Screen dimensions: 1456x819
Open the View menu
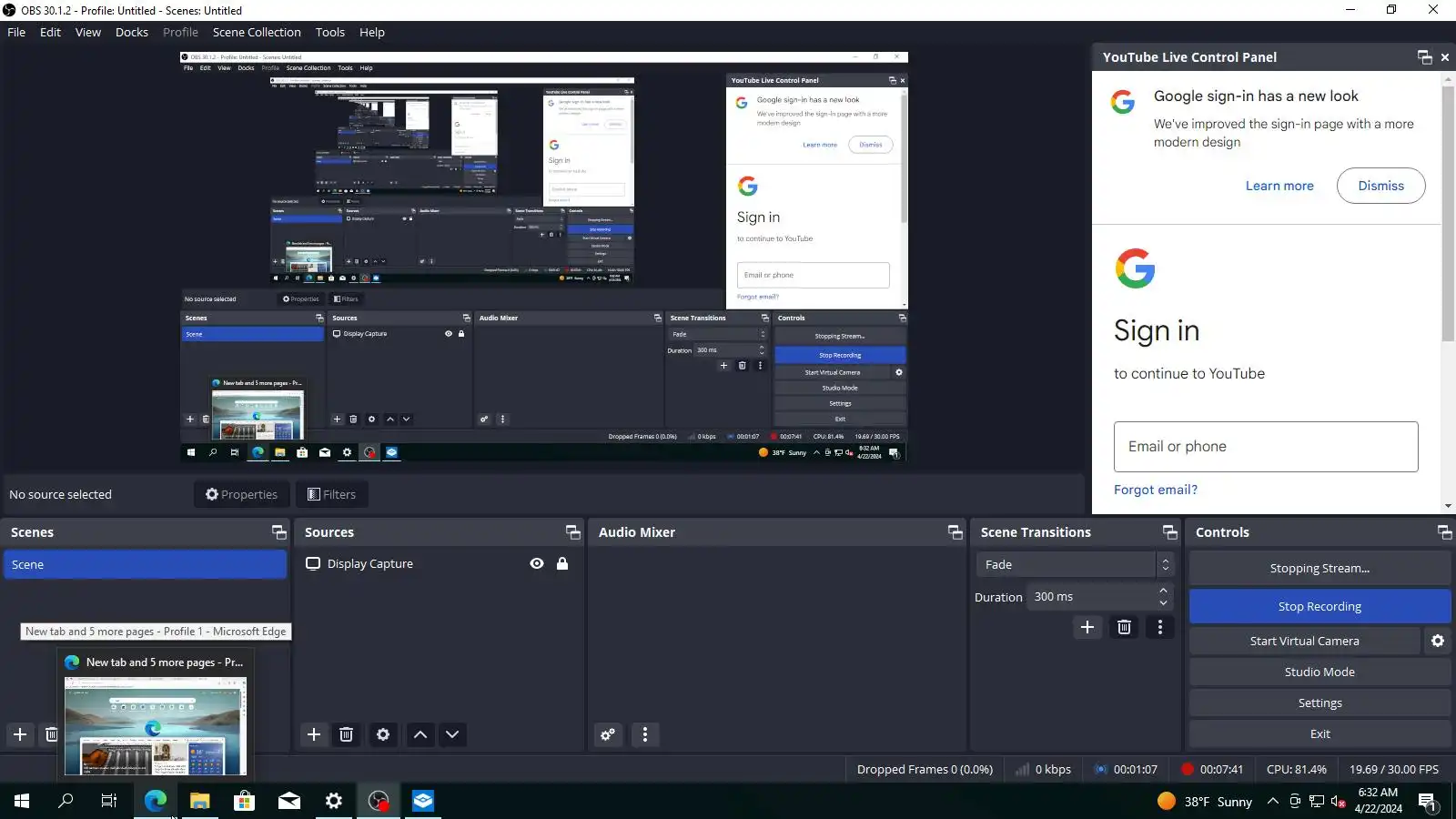(x=88, y=32)
